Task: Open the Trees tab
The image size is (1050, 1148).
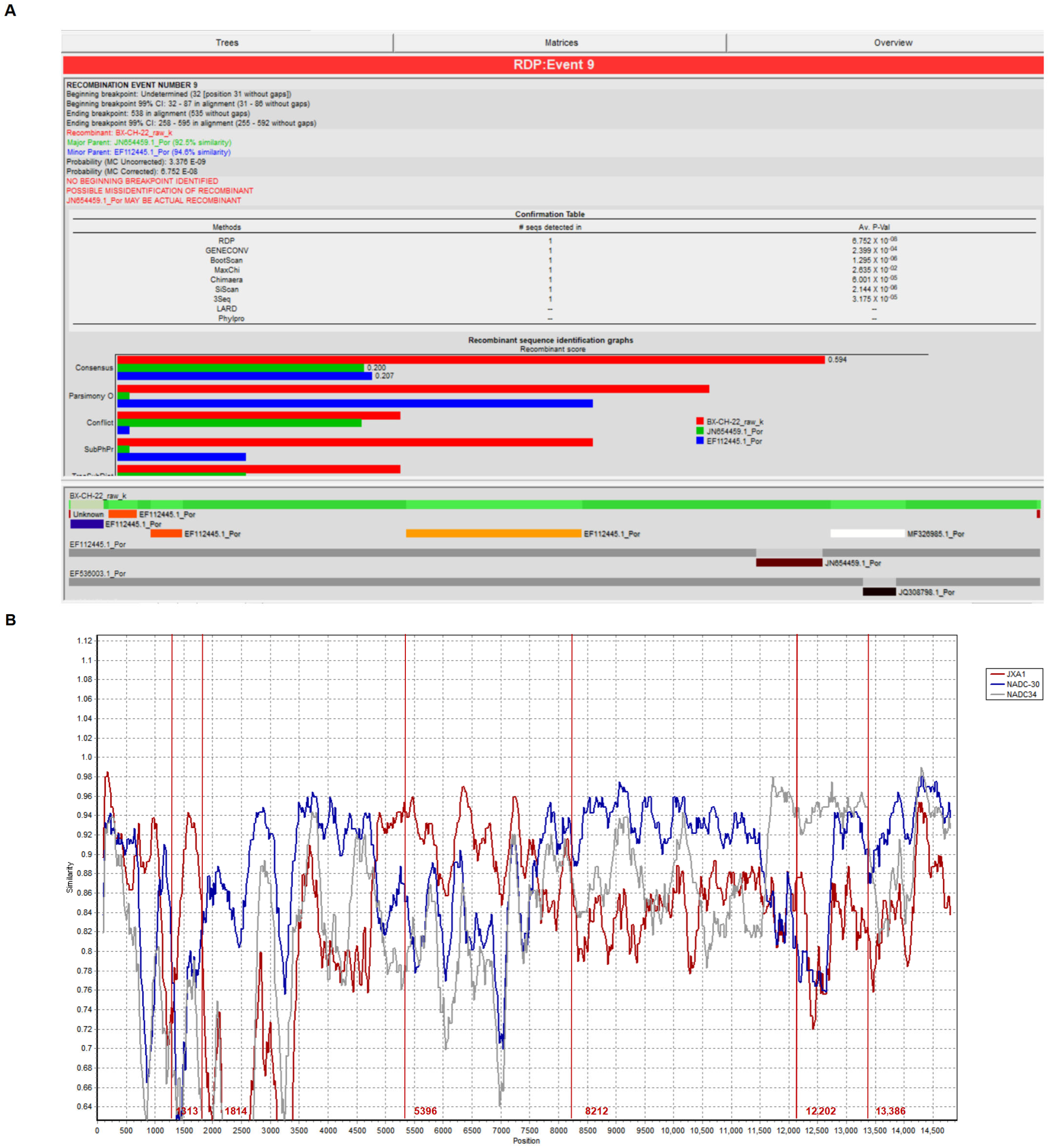Action: (x=227, y=43)
